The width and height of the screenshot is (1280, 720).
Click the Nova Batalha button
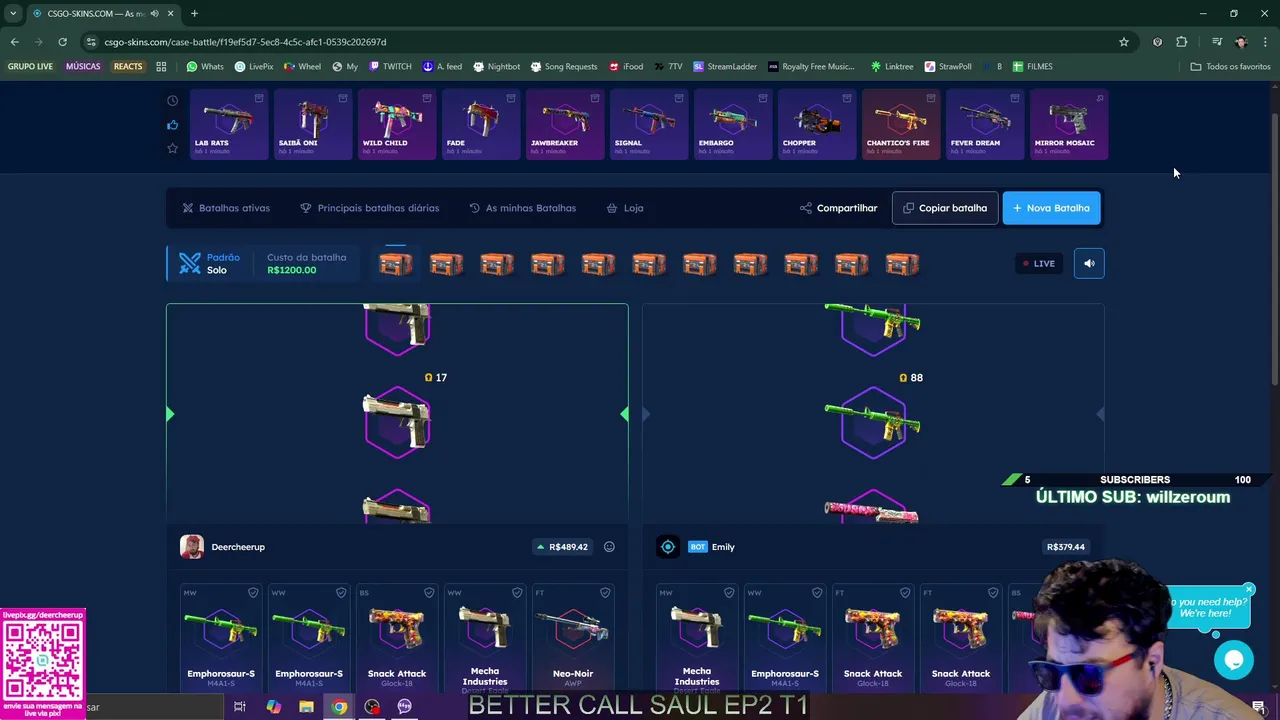pos(1051,208)
